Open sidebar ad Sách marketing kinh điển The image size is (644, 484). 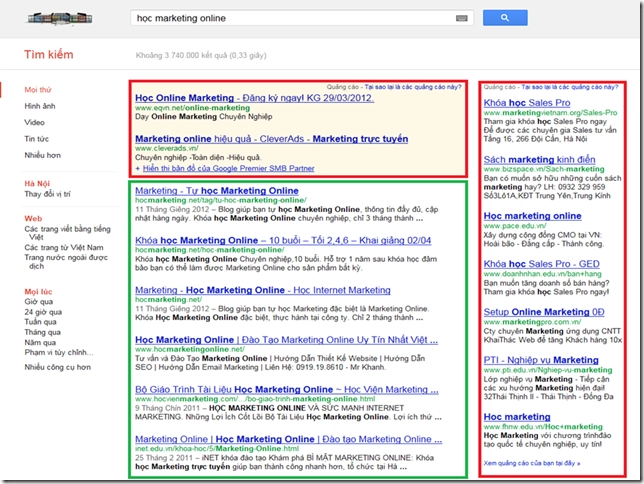tap(539, 159)
